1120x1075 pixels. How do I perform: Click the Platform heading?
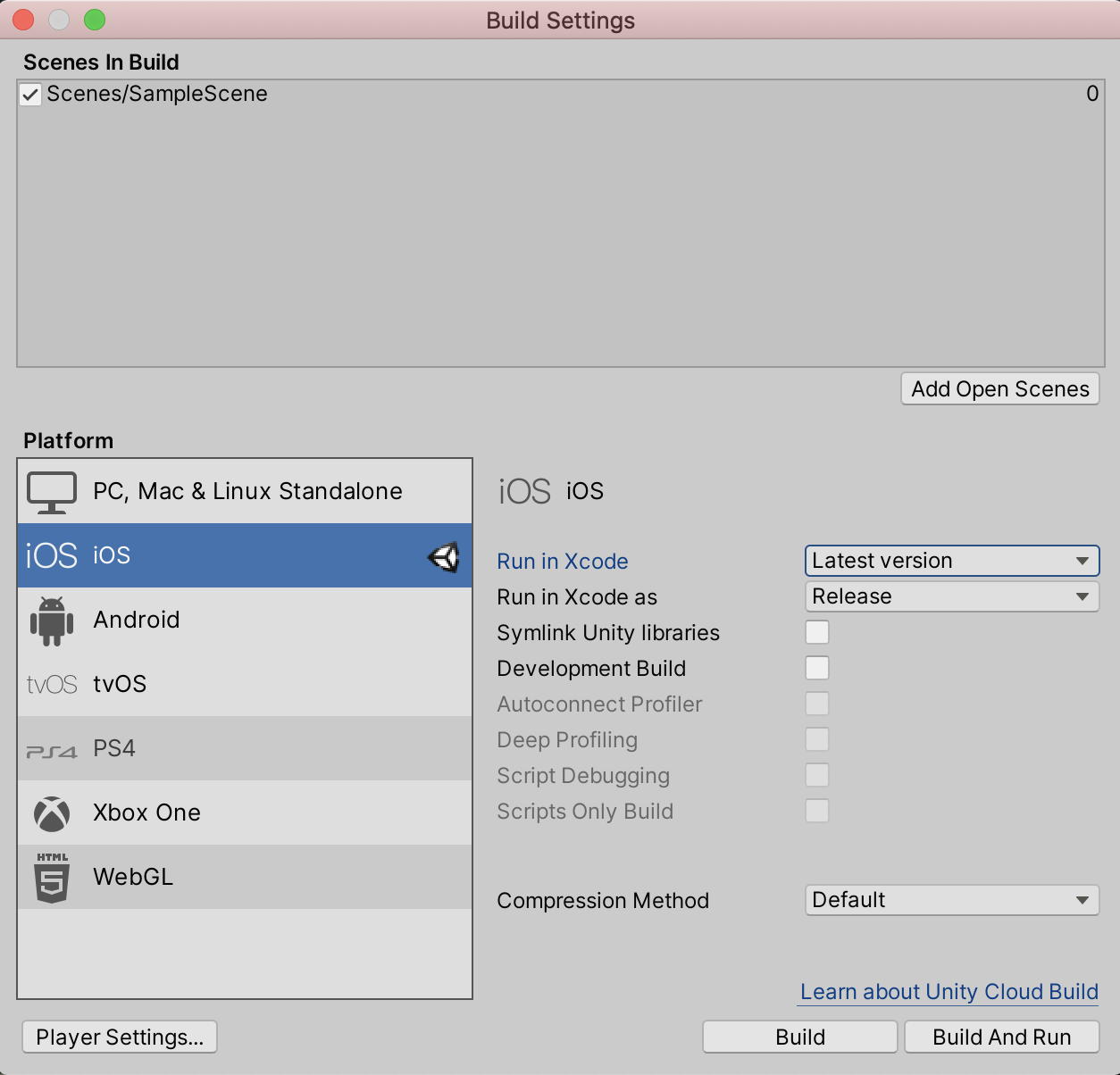69,441
